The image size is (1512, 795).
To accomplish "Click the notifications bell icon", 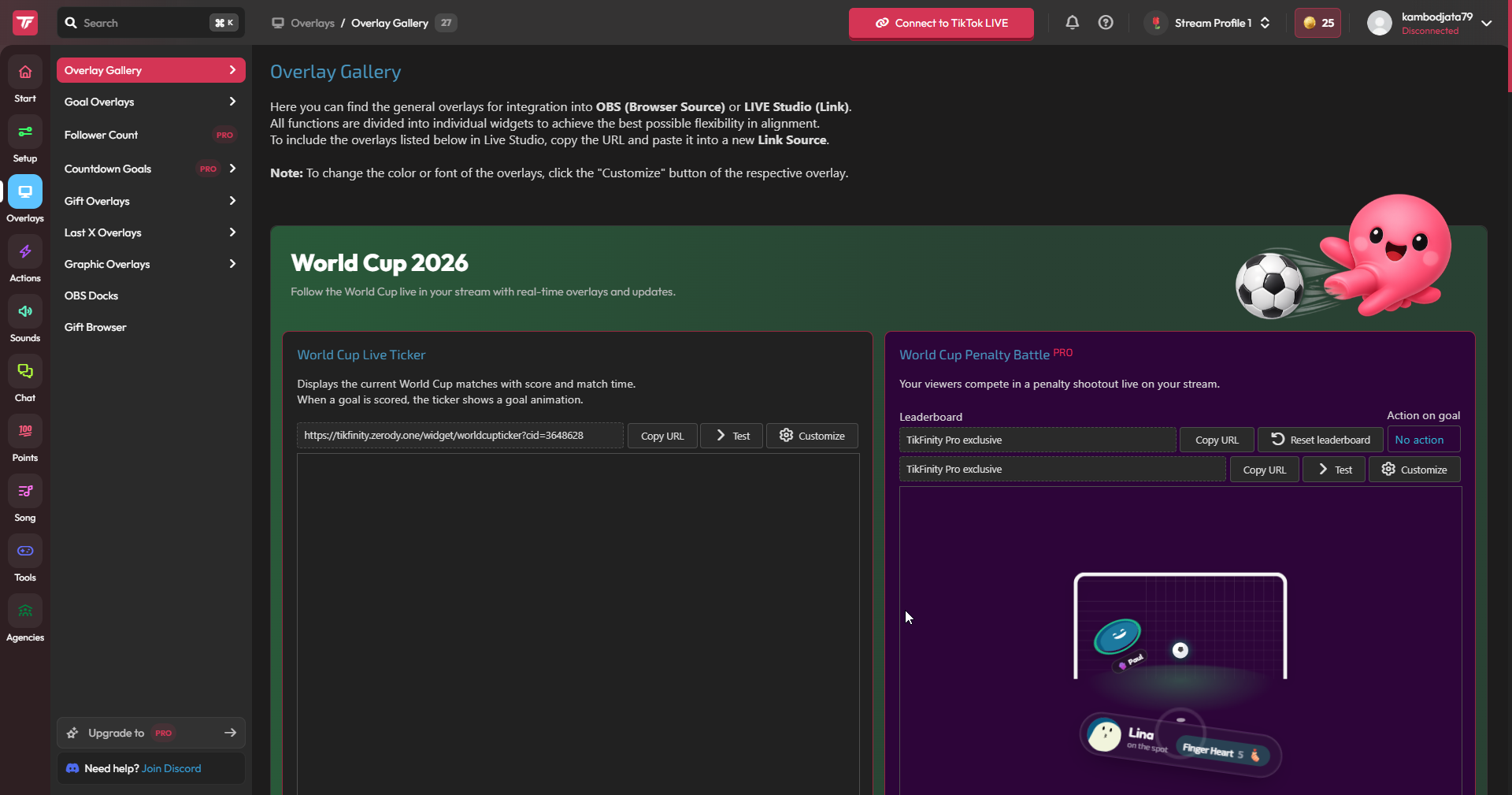I will (x=1072, y=23).
